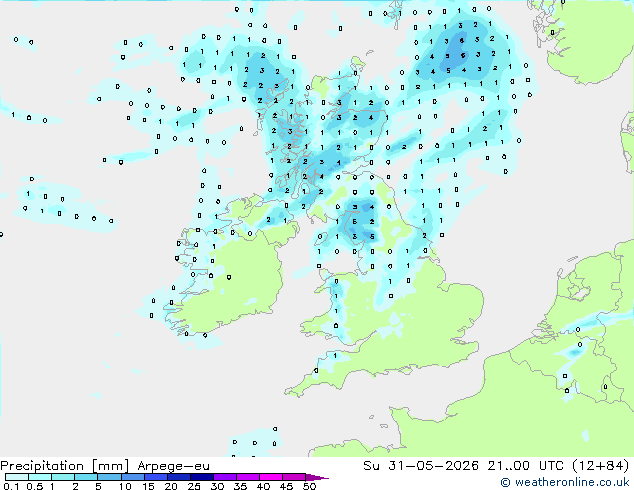634x490 pixels.
Task: Click the 20–25 mm dark blue legend swatch
Action: click(x=178, y=477)
